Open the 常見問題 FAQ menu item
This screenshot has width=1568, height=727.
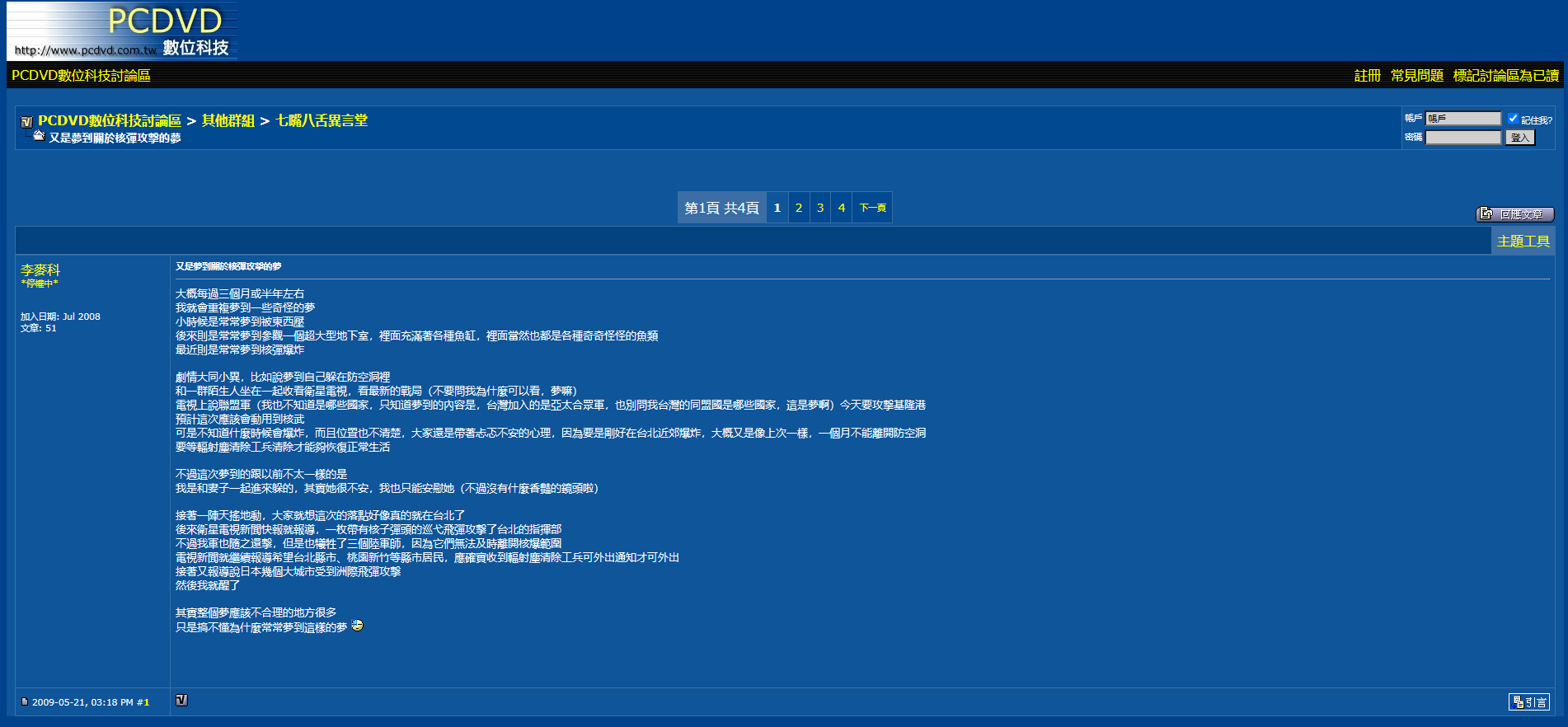coord(1416,76)
